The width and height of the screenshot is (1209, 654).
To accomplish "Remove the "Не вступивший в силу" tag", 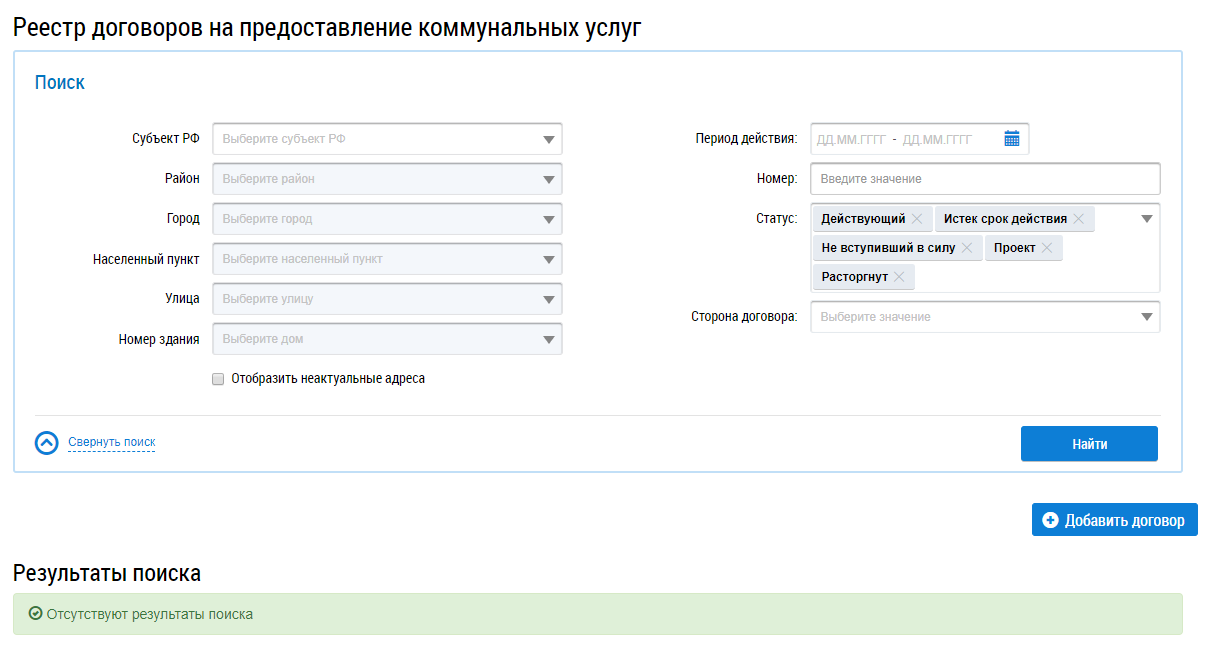I will 966,248.
